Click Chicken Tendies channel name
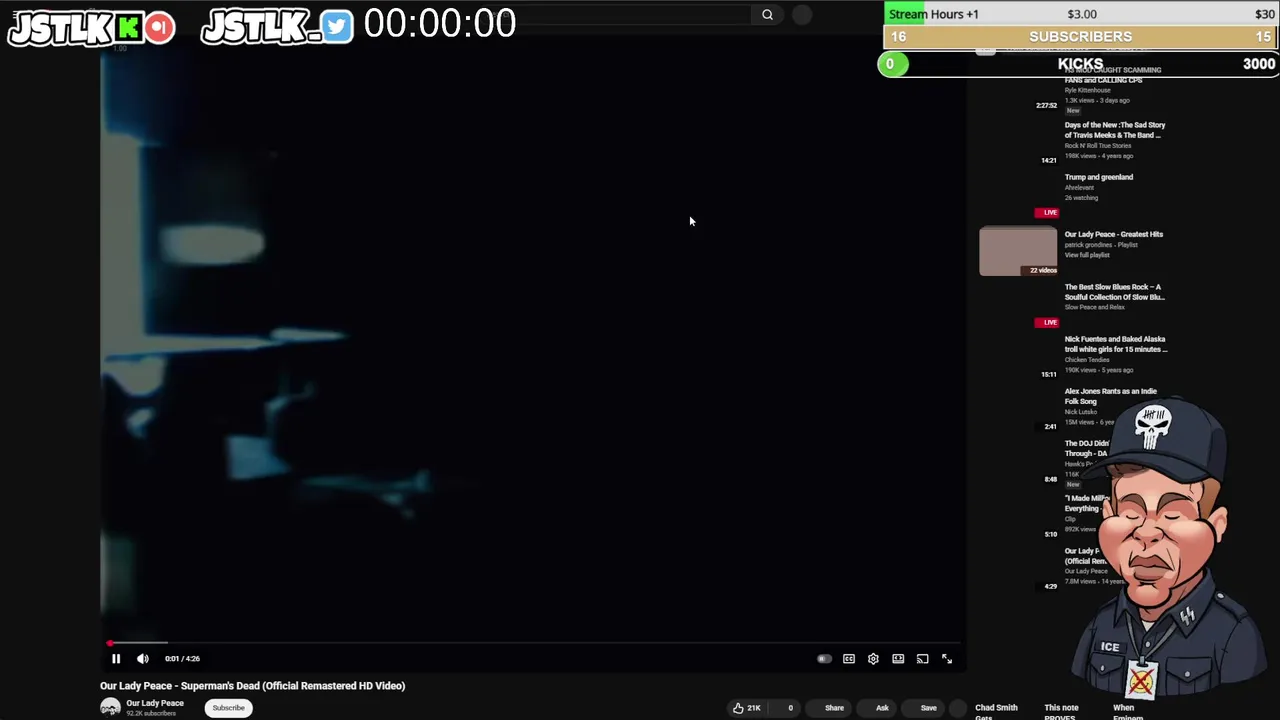Image resolution: width=1280 pixels, height=720 pixels. click(1087, 360)
